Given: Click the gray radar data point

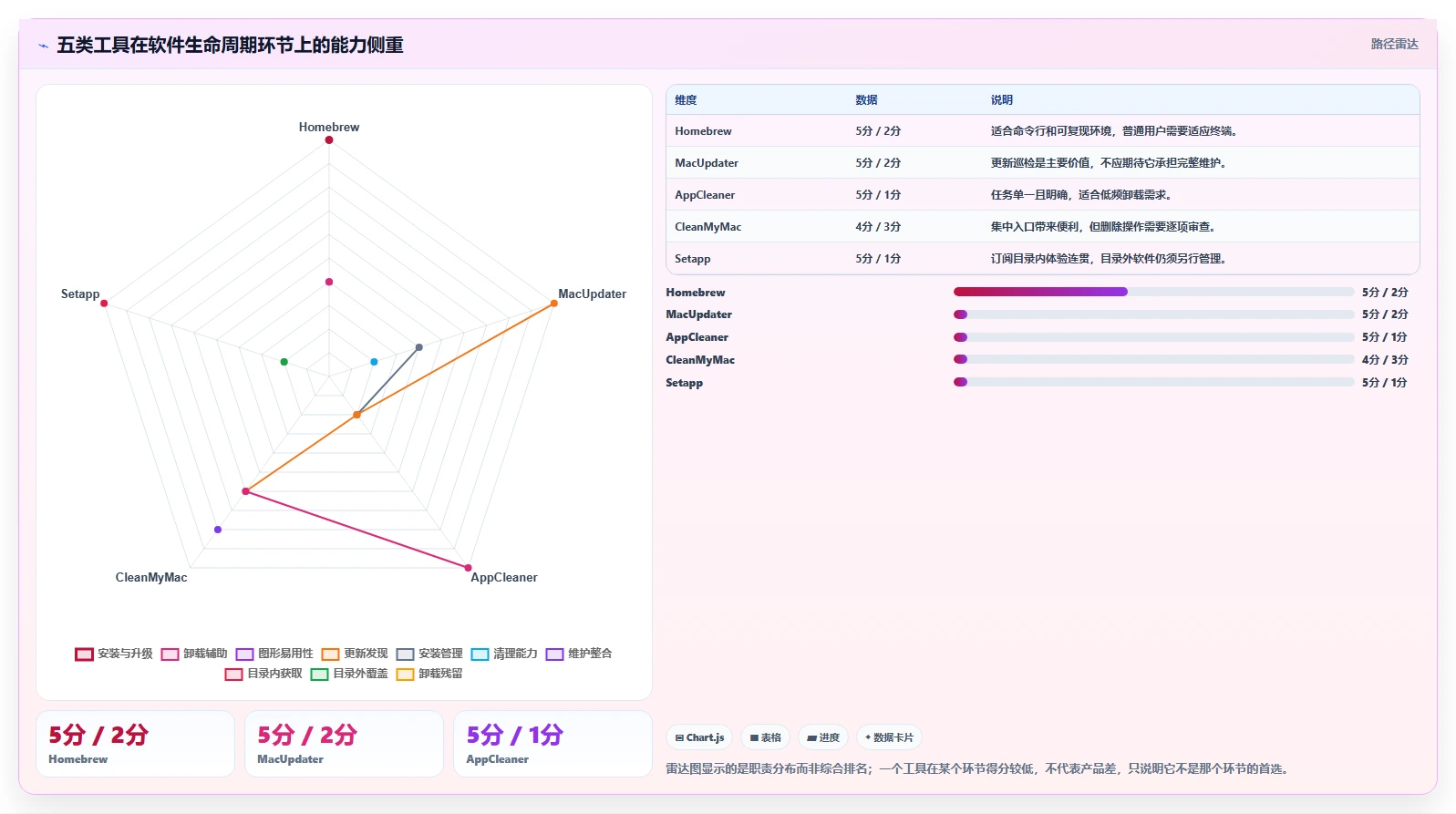Looking at the screenshot, I should tap(419, 347).
